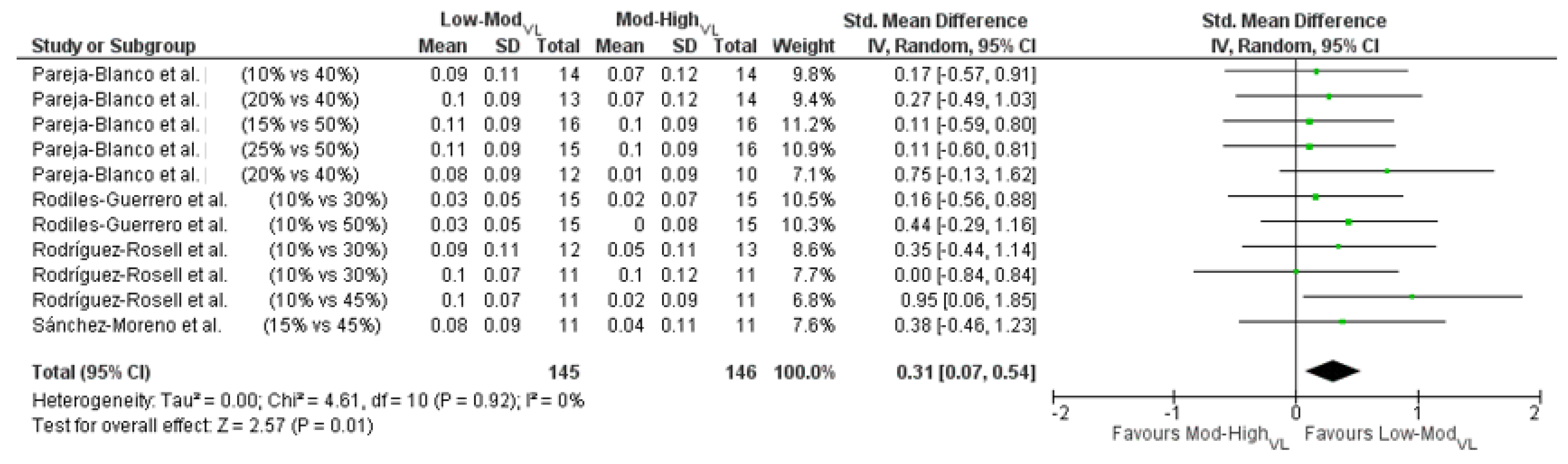
Task: Click the first Pareja-Blanco green marker 10% vs 40%
Action: [x=1316, y=72]
